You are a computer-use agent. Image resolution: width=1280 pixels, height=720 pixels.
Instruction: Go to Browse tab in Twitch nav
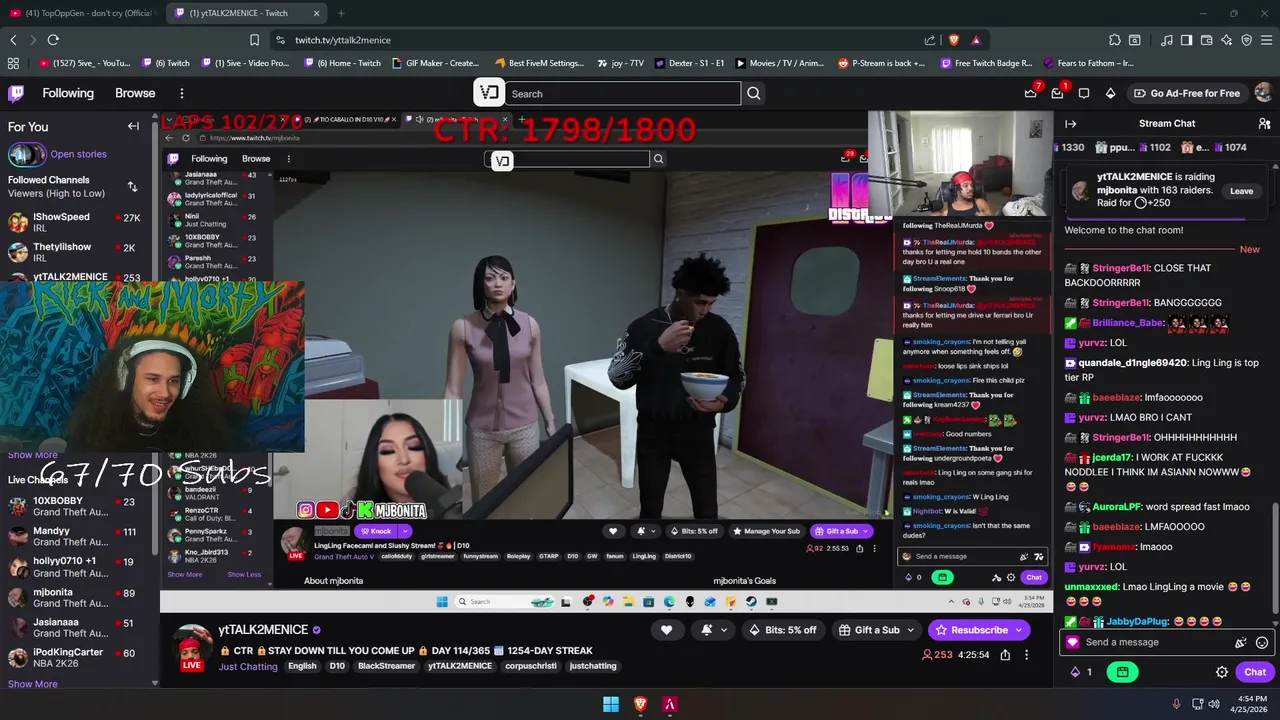click(x=135, y=93)
